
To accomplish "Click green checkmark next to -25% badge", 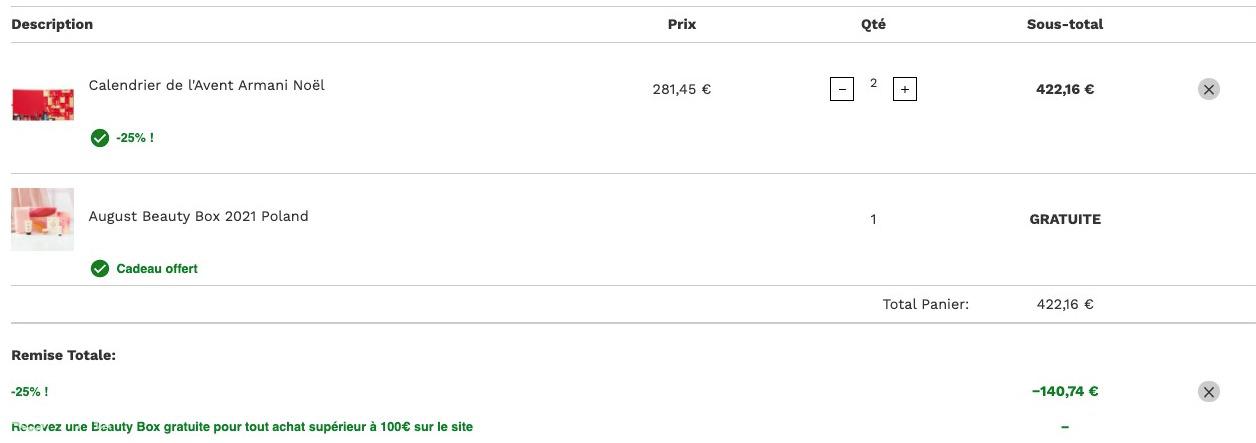I will point(100,138).
